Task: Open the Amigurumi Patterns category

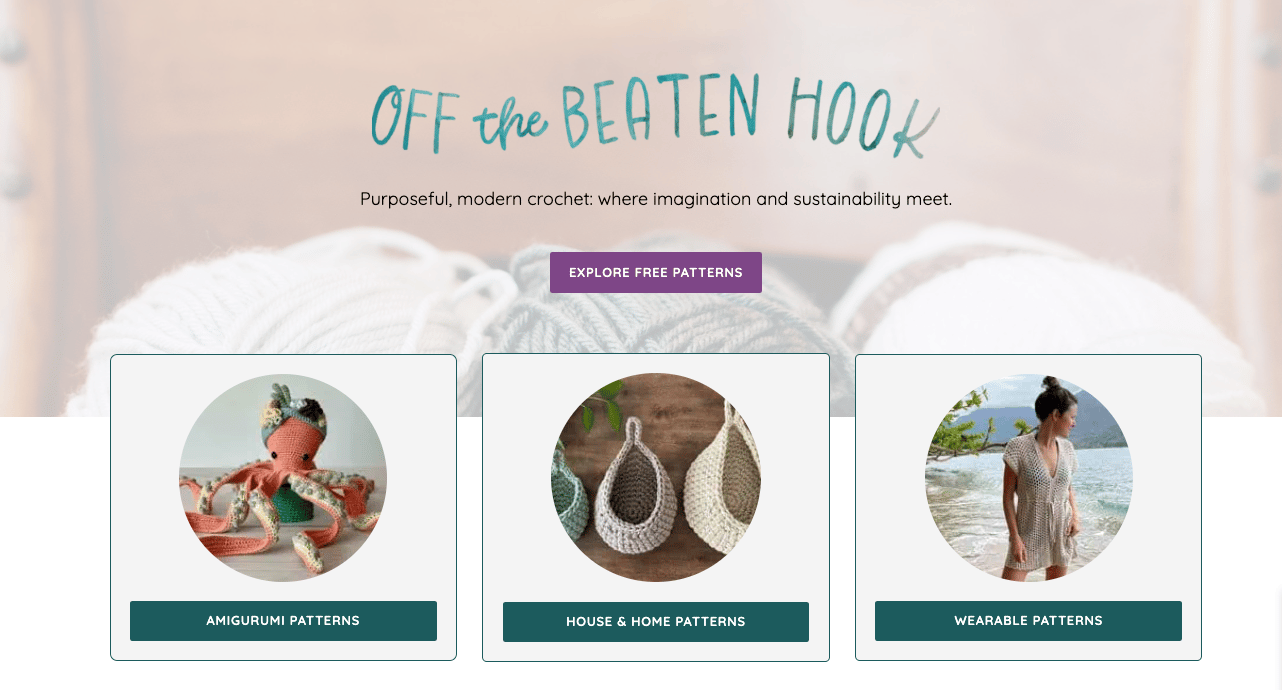Action: (283, 621)
